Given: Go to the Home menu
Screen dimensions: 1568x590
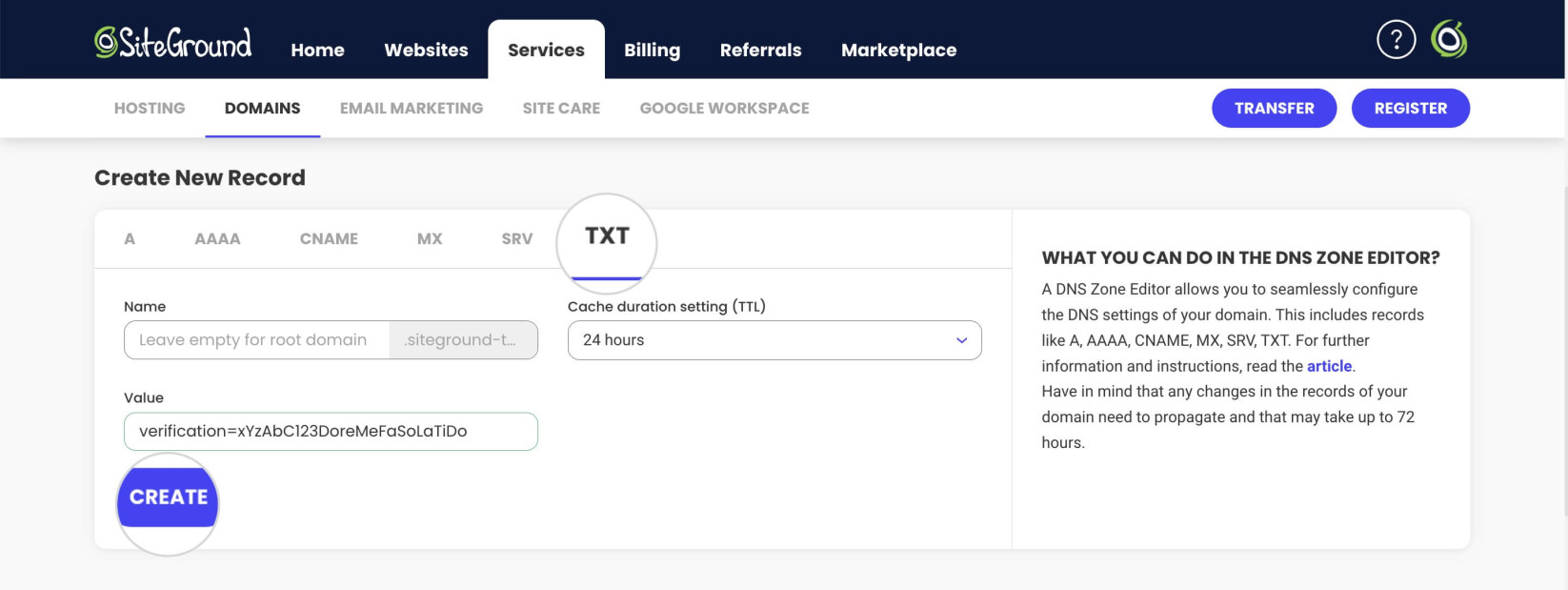Looking at the screenshot, I should point(317,50).
